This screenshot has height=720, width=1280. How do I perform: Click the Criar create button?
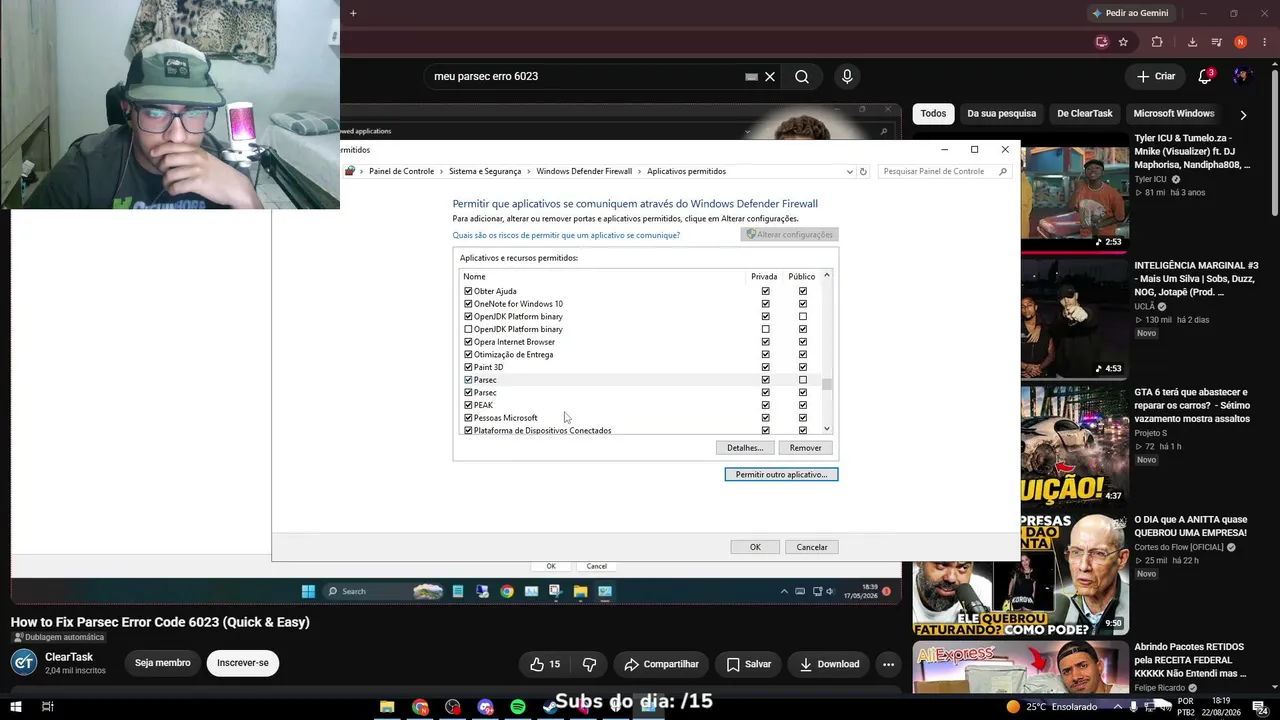[x=1156, y=76]
